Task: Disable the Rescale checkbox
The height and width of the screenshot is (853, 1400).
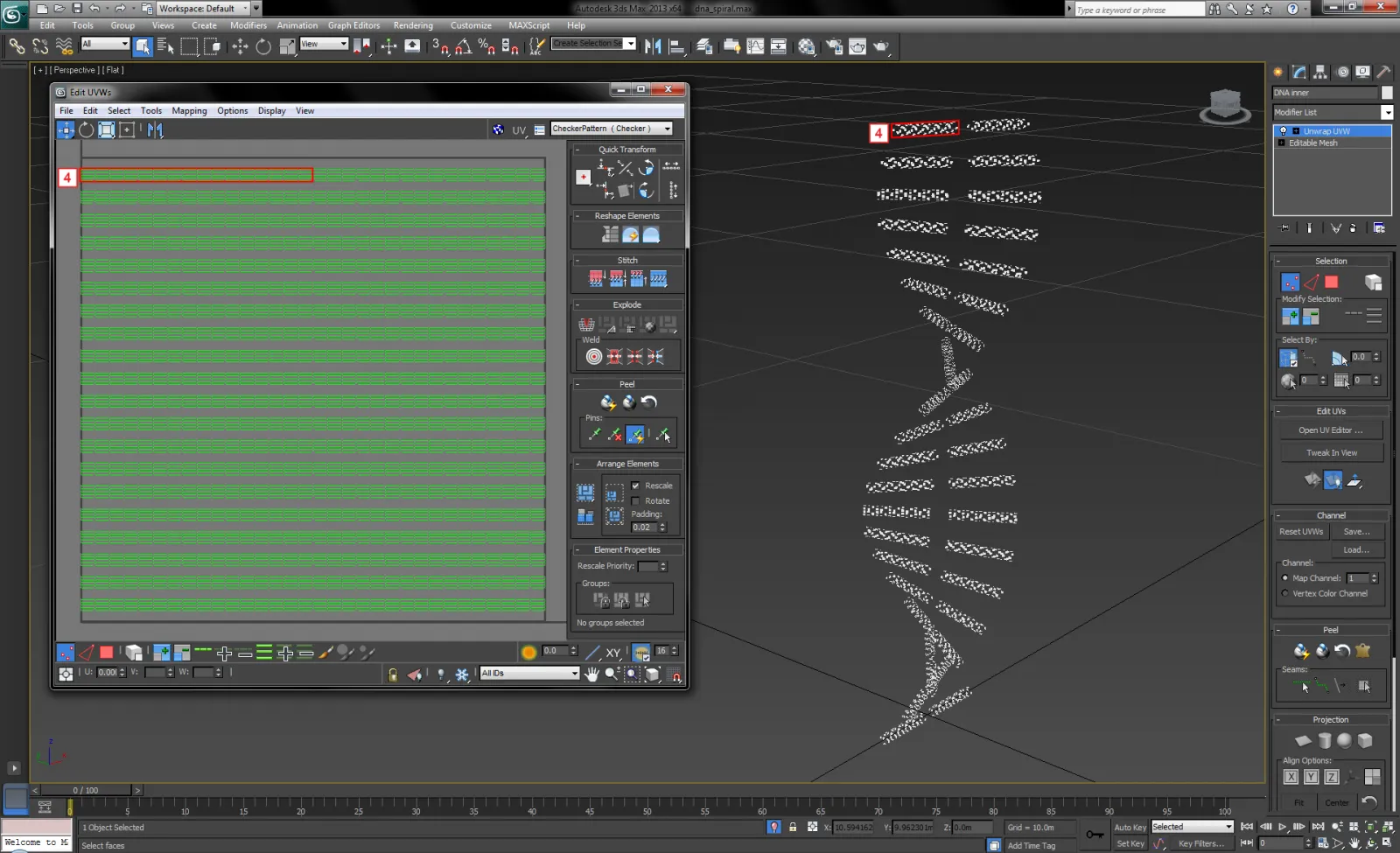Action: coord(635,486)
